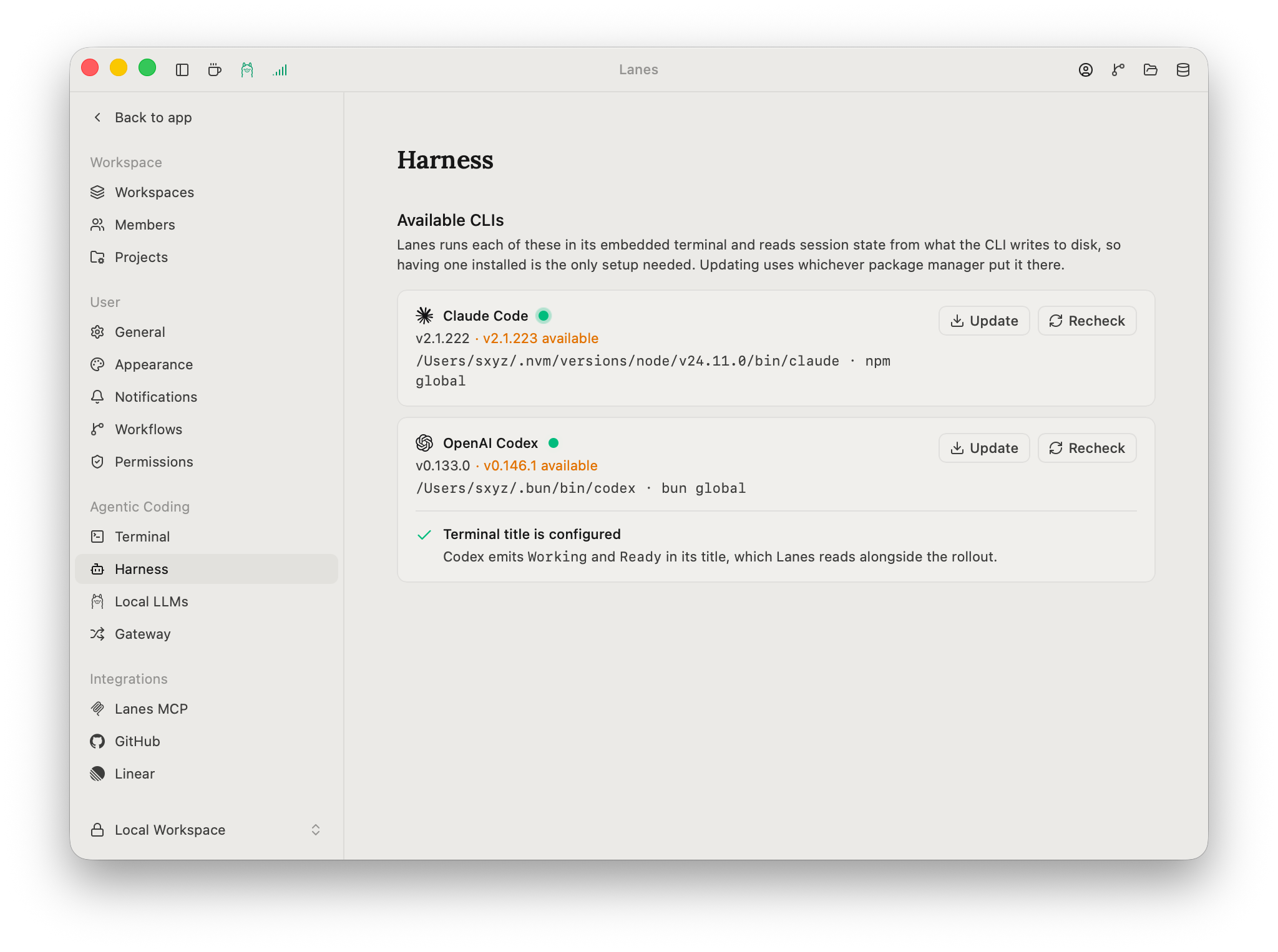Screen dimensions: 1278x952
Task: Expand the Local Workspace switcher
Action: (207, 830)
